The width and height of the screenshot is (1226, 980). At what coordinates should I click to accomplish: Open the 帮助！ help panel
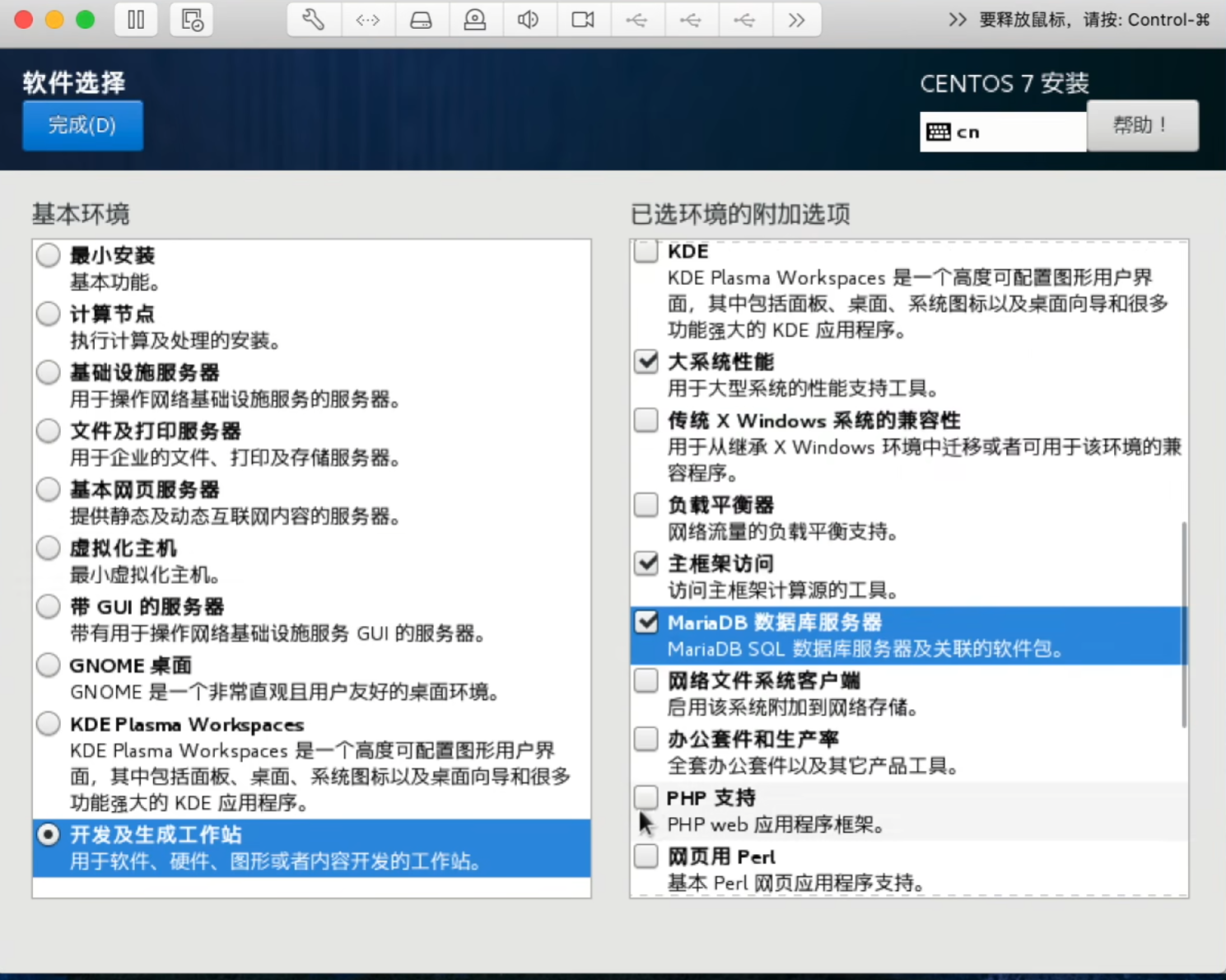point(1143,125)
